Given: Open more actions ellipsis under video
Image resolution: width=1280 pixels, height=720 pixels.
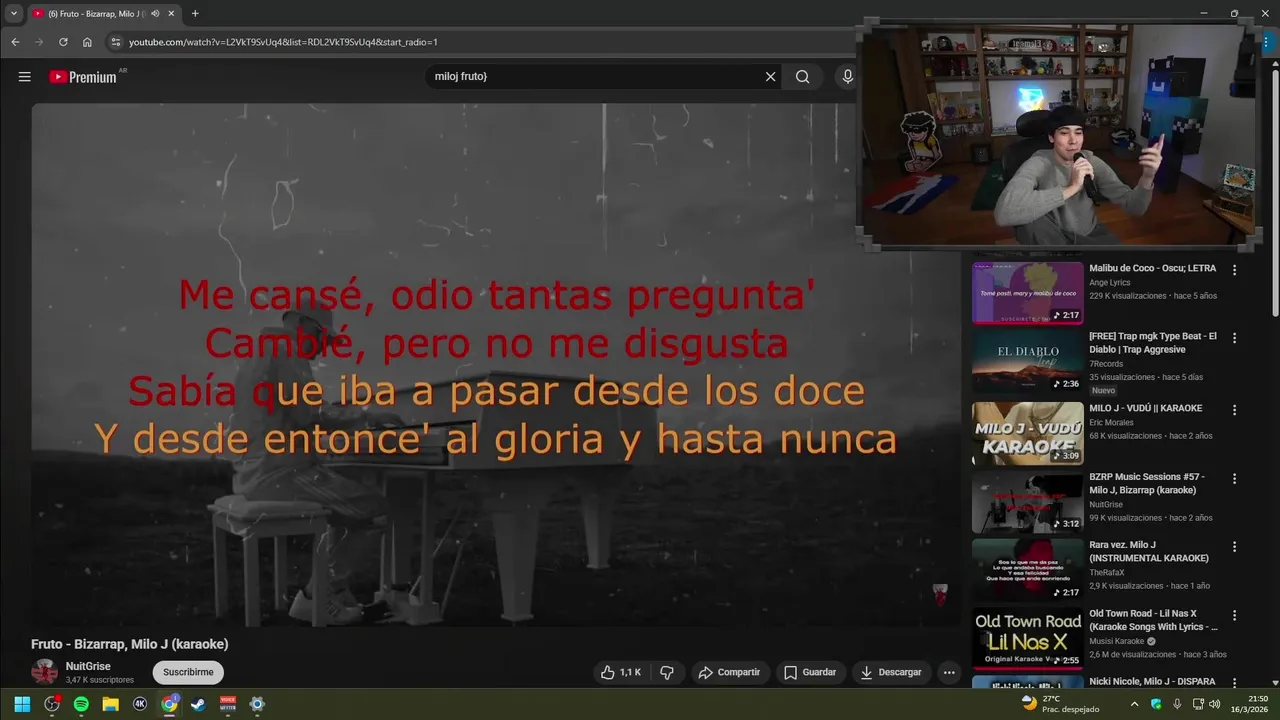Looking at the screenshot, I should (x=949, y=672).
